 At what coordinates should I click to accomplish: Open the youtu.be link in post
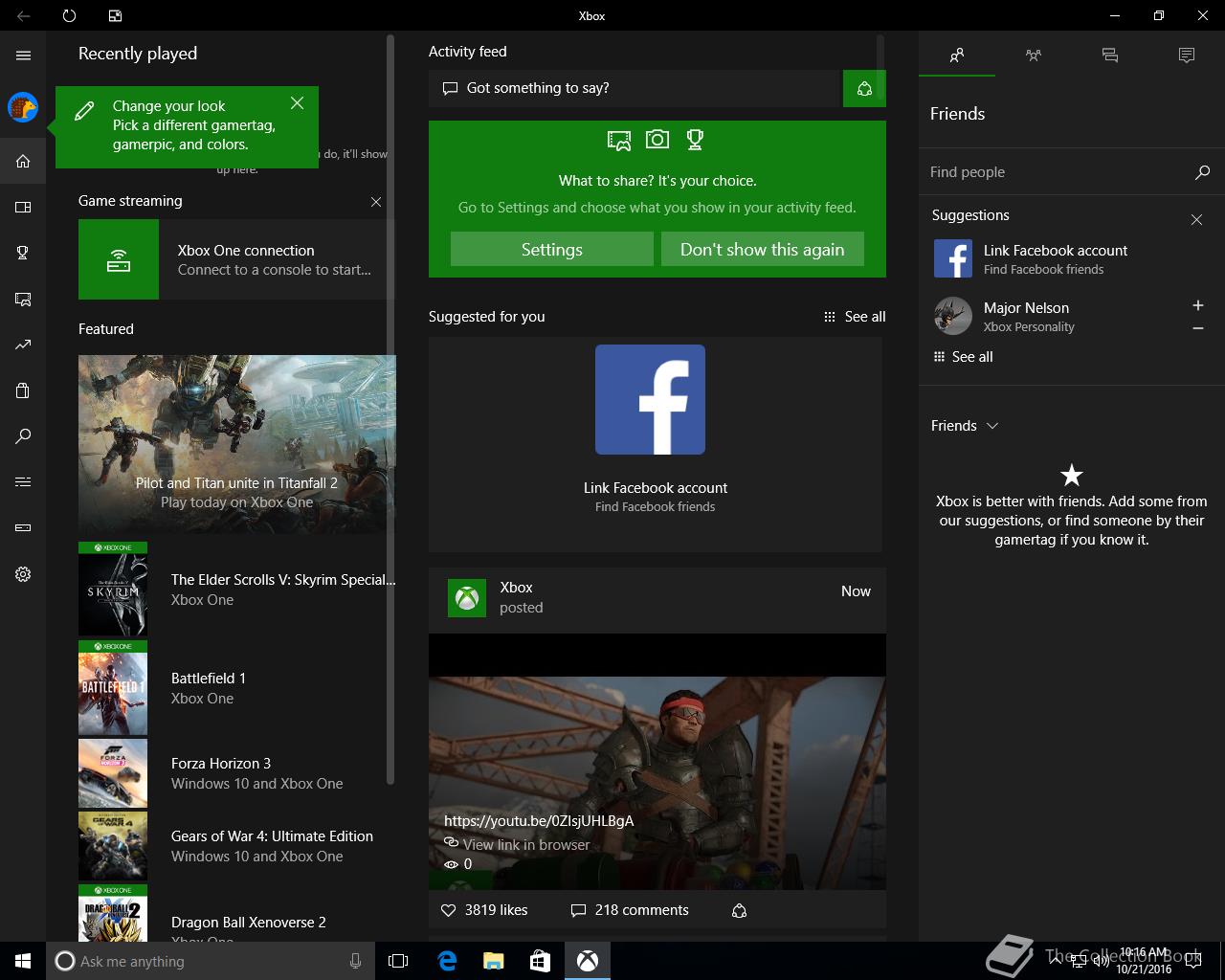pos(539,820)
